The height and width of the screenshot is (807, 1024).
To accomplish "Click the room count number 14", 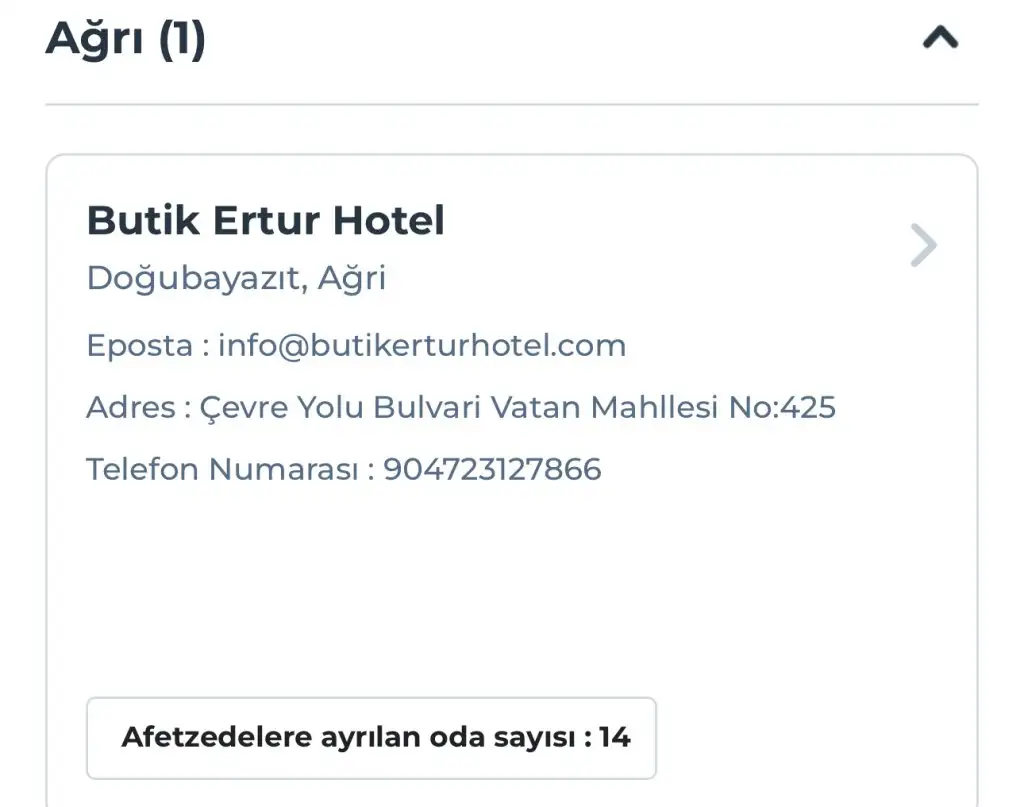I will pyautogui.click(x=615, y=738).
